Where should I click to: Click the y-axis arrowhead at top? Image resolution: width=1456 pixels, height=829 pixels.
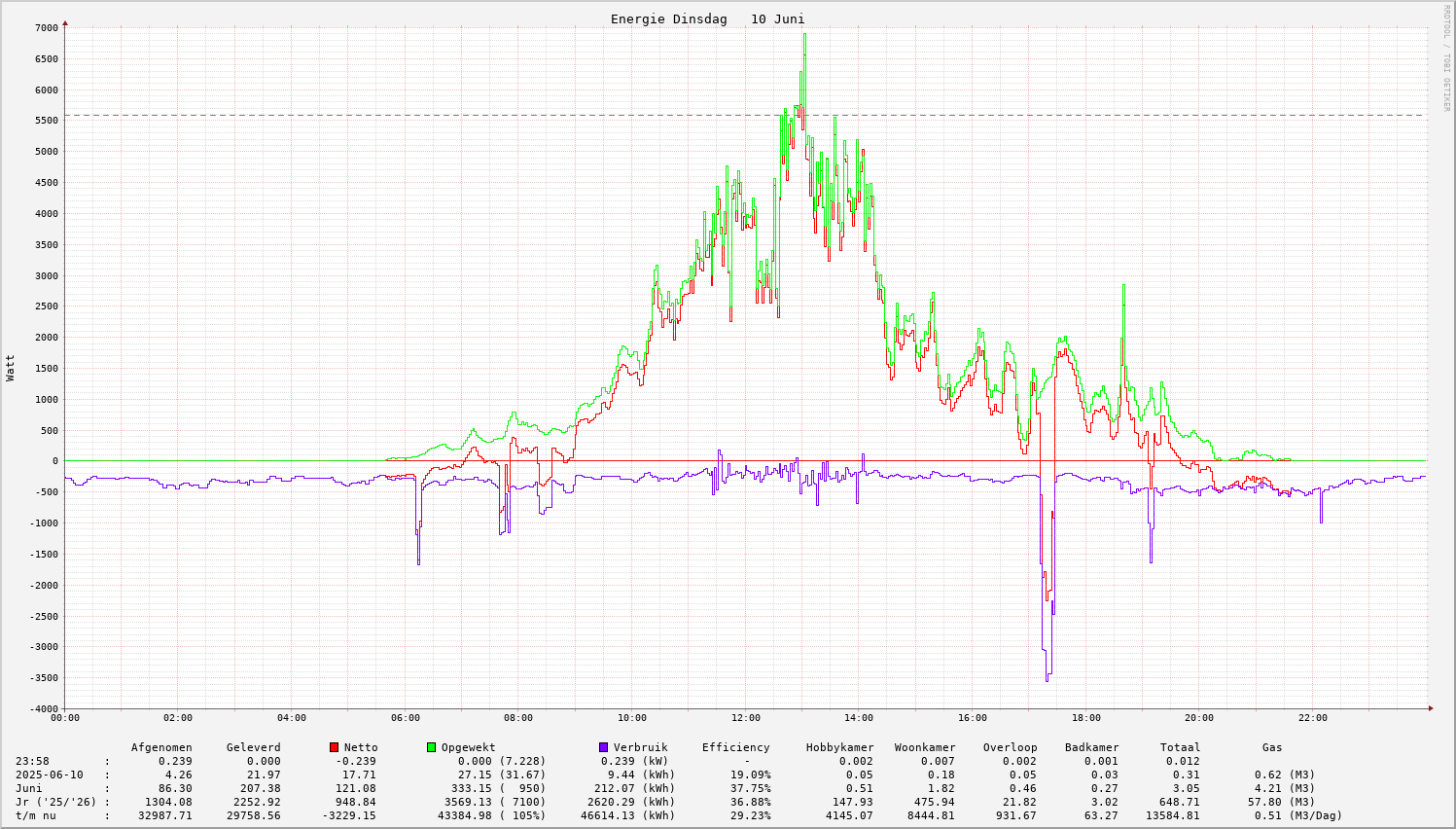pos(65,21)
